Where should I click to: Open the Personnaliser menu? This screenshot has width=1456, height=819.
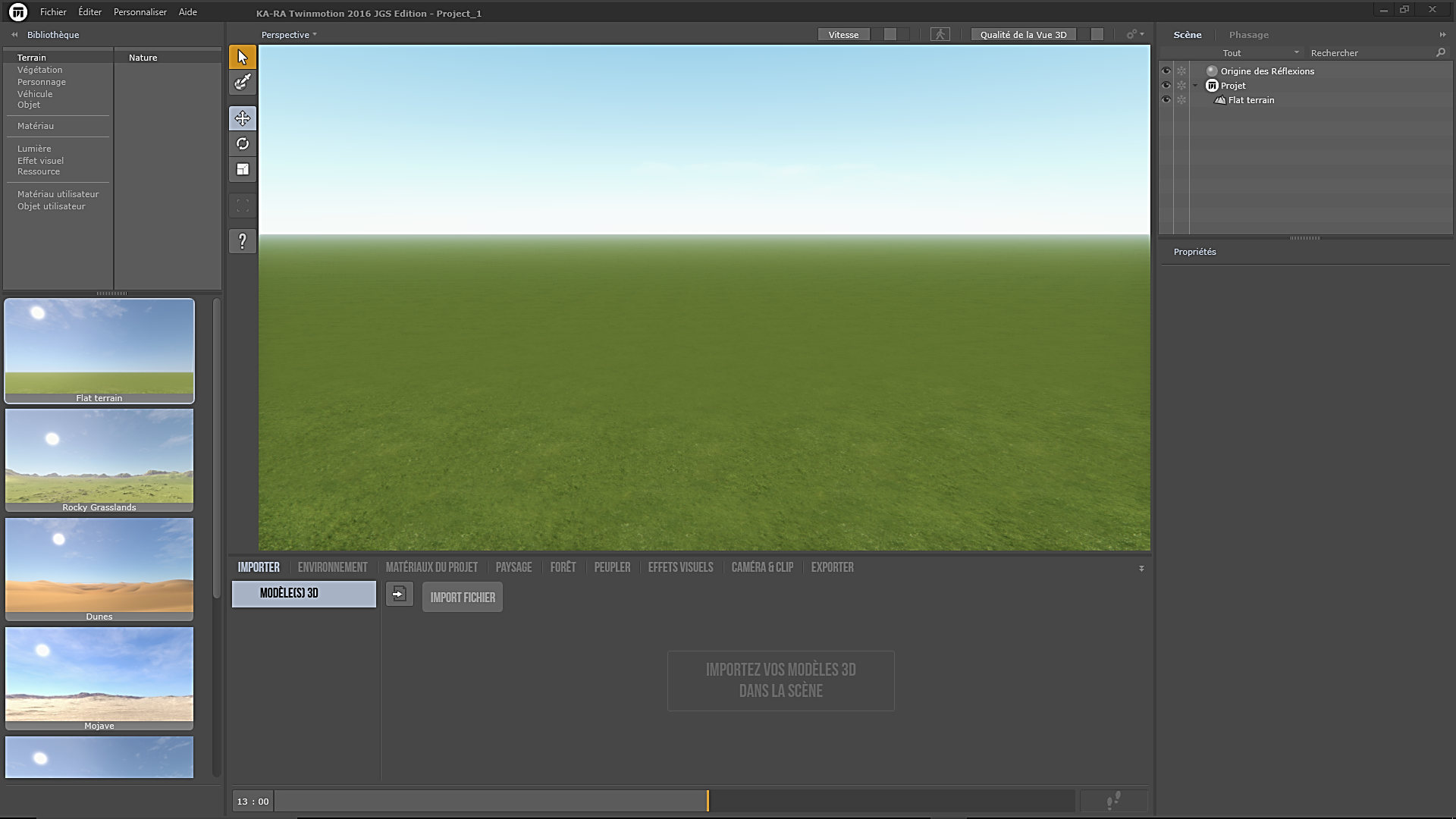tap(140, 12)
